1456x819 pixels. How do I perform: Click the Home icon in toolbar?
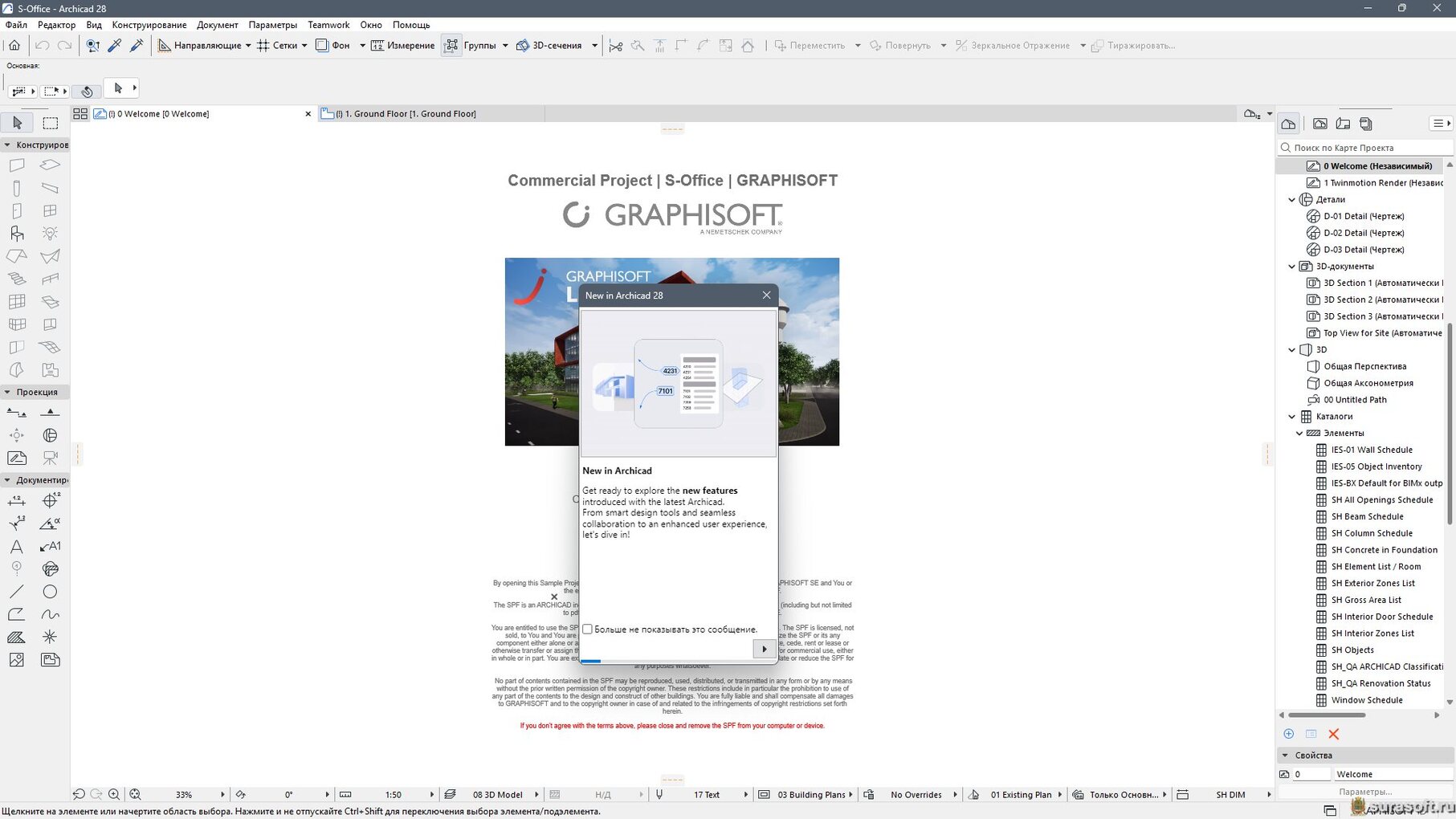point(14,46)
